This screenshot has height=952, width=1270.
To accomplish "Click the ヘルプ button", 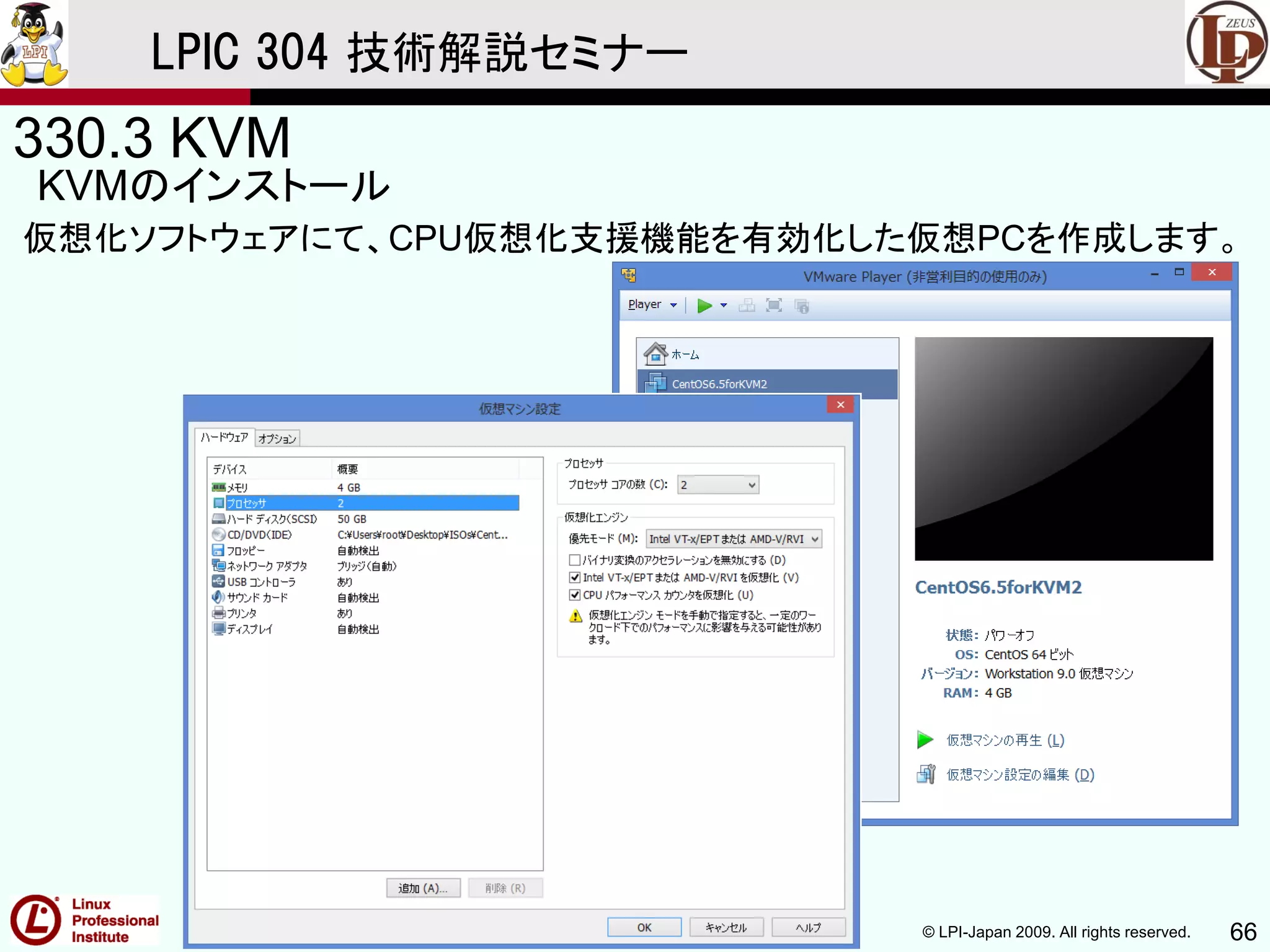I will [808, 927].
